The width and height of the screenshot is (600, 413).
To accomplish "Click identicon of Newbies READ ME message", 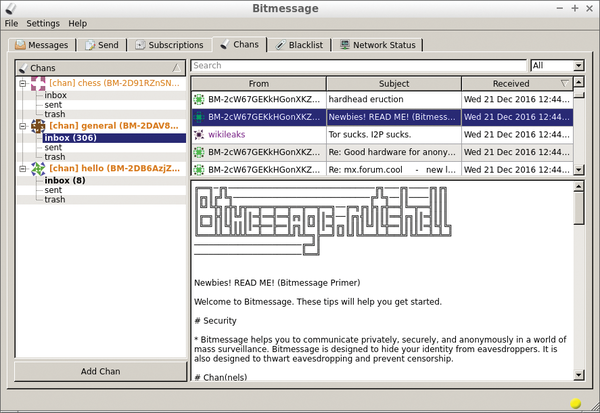I will [x=199, y=117].
